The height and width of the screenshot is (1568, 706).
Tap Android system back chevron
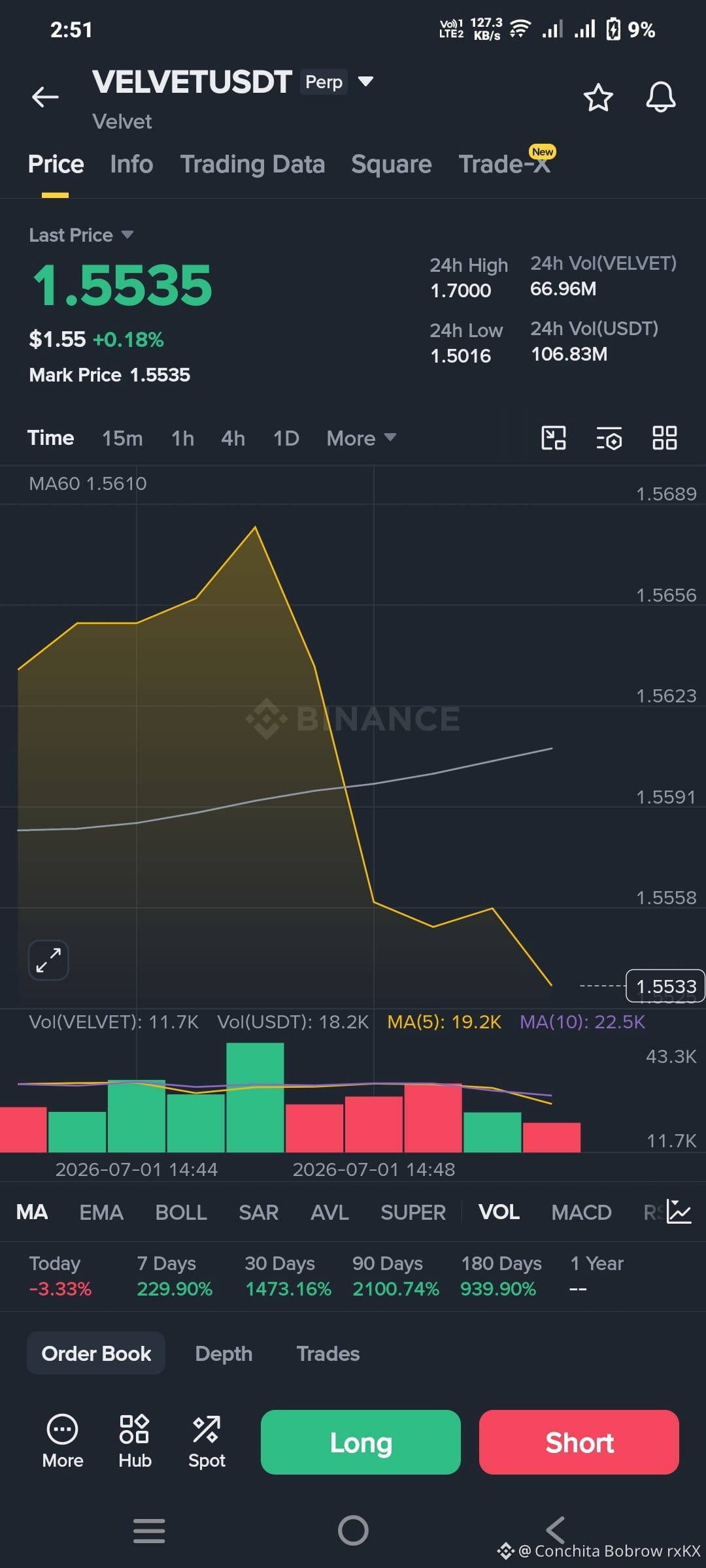click(555, 1530)
